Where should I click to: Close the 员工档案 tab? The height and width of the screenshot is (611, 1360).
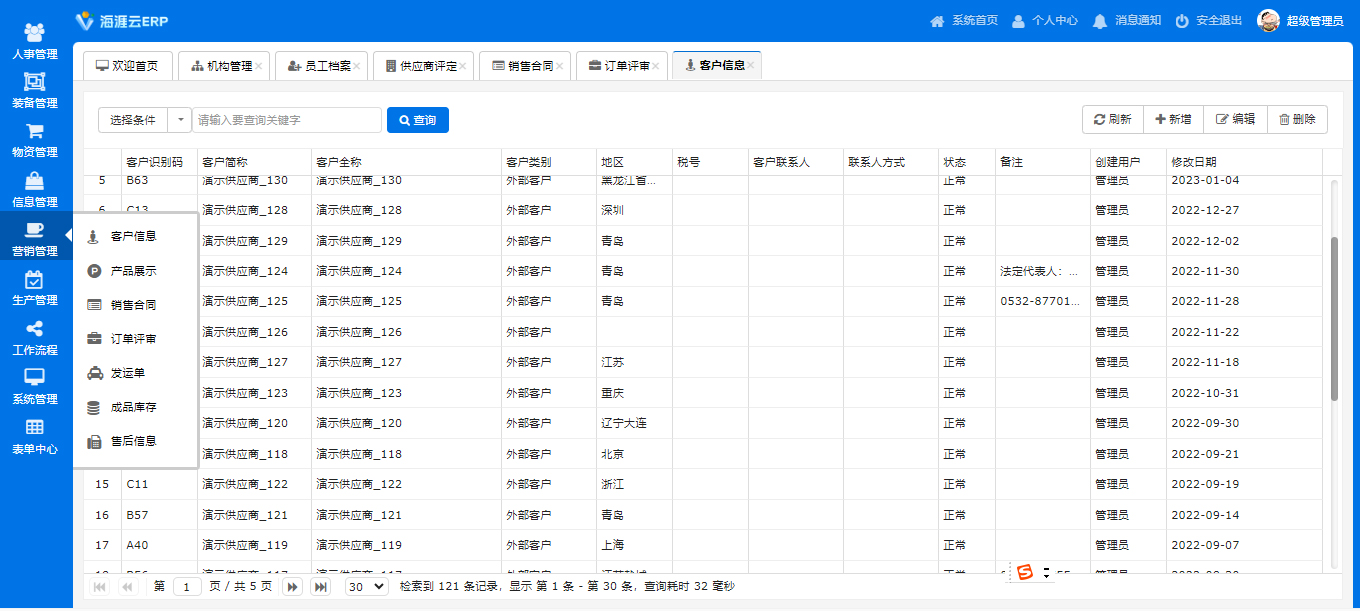coord(356,66)
